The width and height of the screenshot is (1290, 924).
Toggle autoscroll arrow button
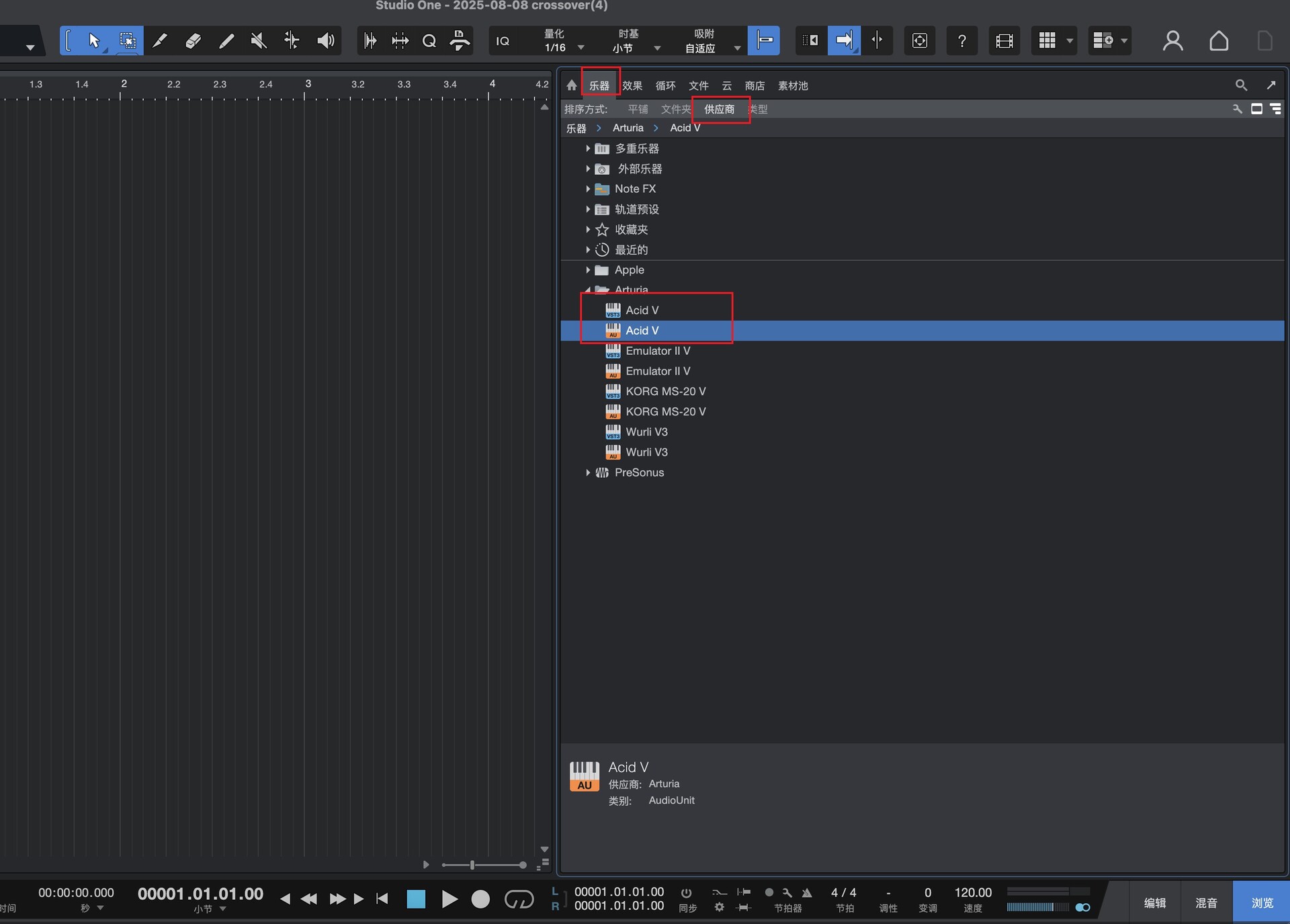point(844,41)
